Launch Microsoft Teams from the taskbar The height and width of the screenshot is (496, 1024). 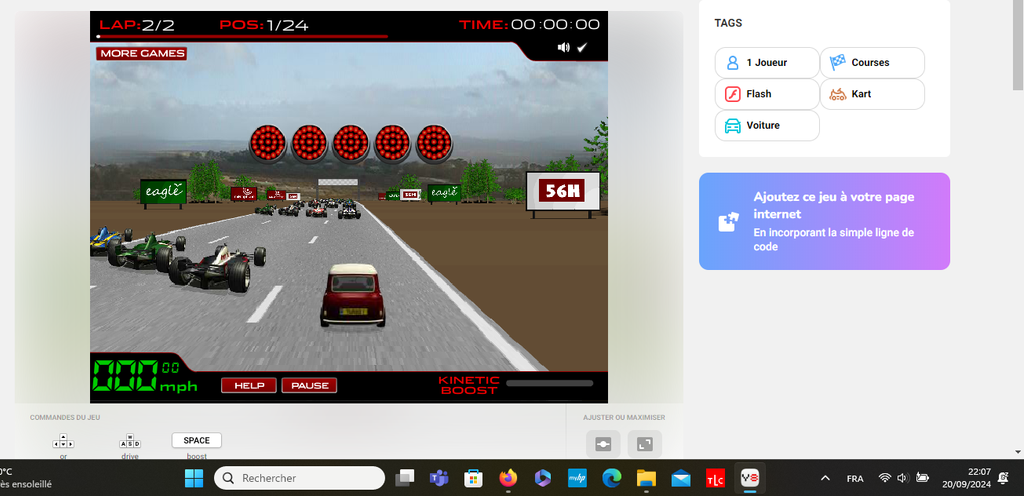[x=438, y=478]
